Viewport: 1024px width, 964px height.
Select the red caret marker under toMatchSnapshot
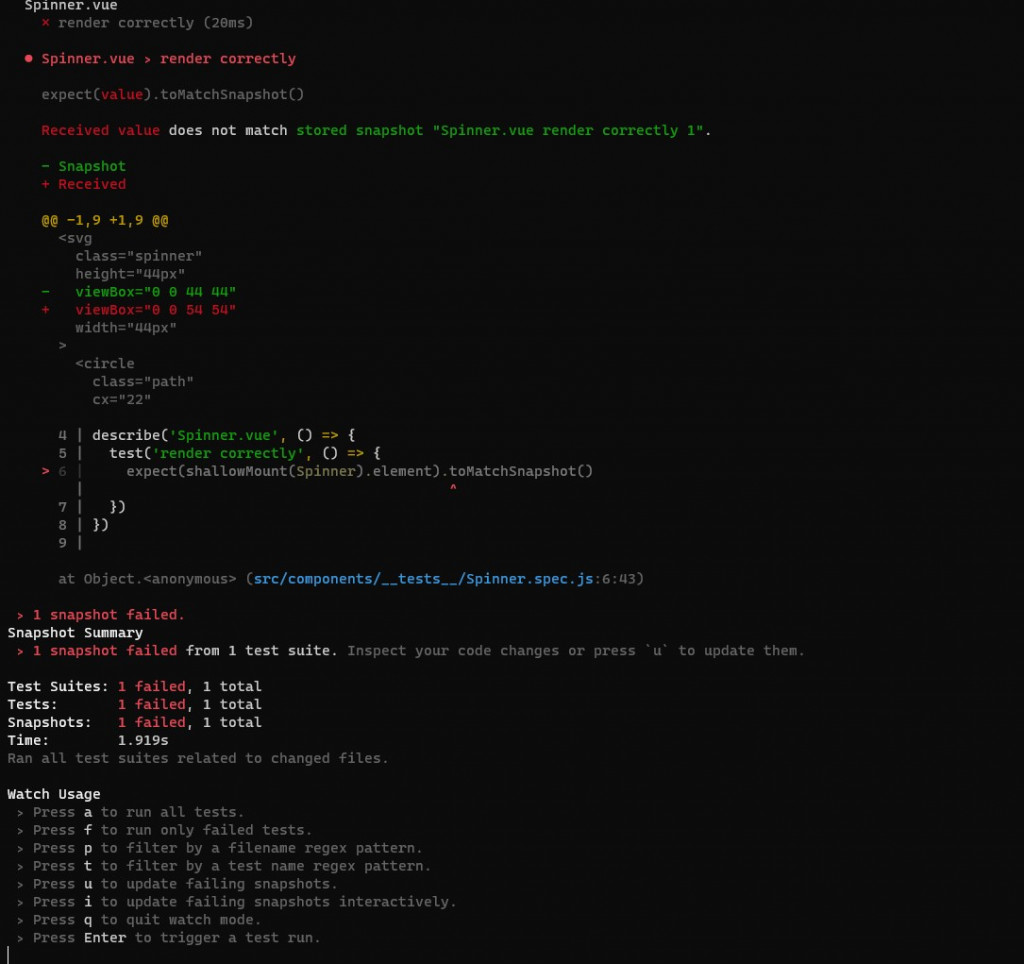[453, 488]
